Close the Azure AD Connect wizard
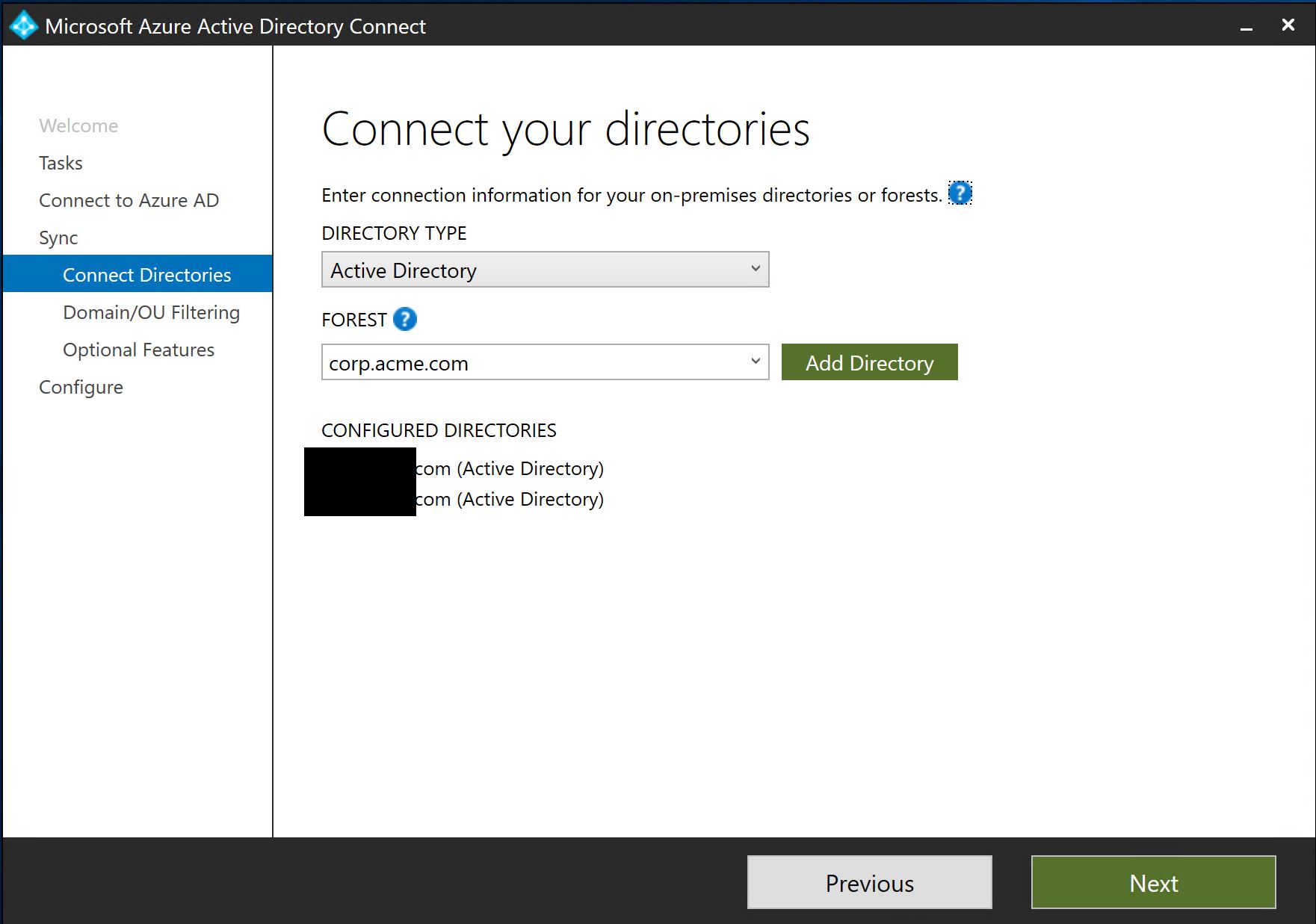 [x=1288, y=25]
